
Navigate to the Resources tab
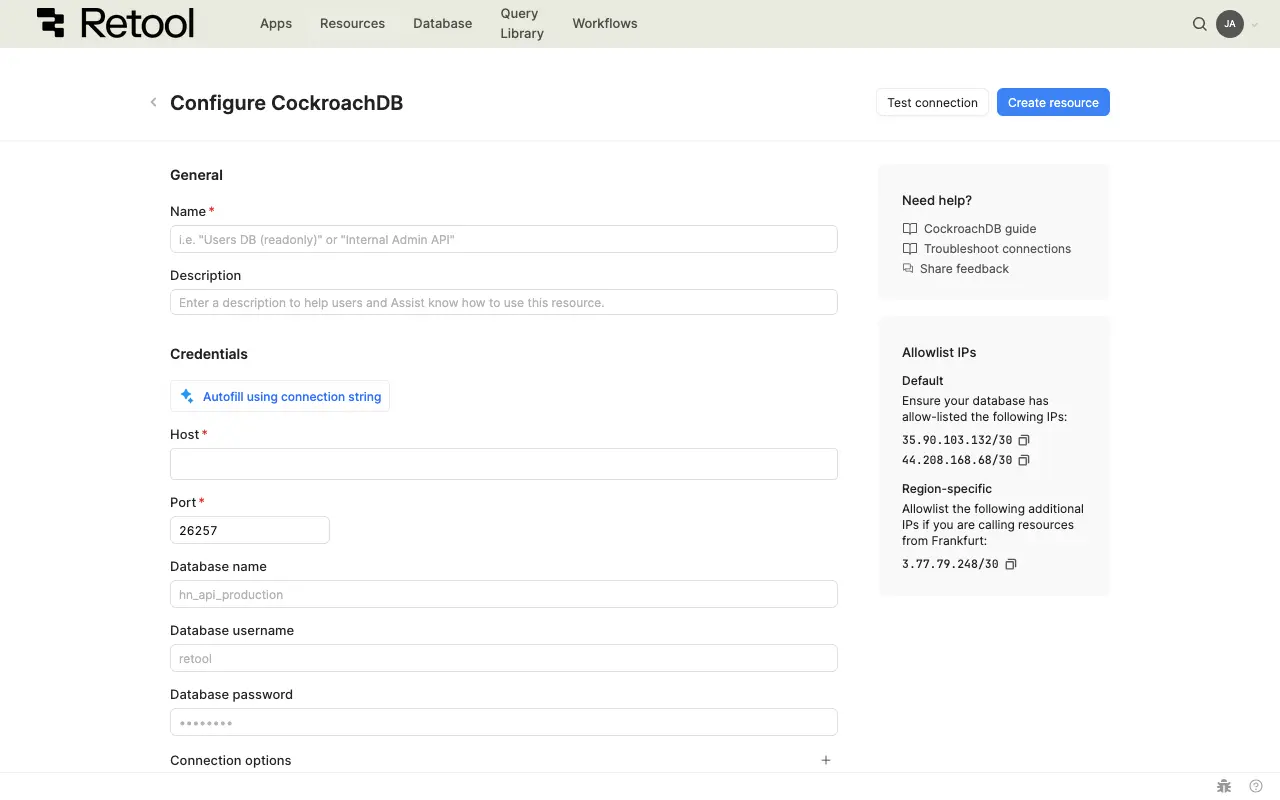[x=352, y=23]
